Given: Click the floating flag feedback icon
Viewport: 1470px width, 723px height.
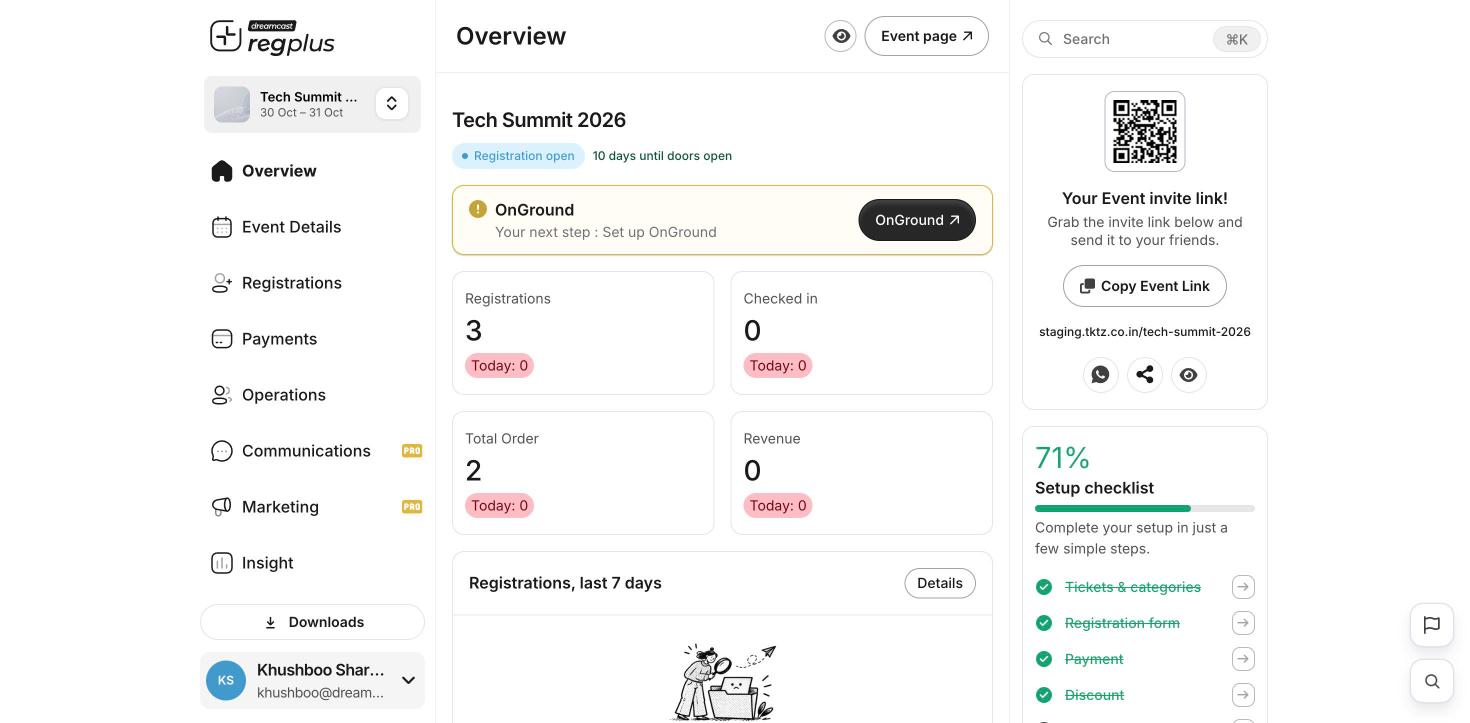Looking at the screenshot, I should pyautogui.click(x=1432, y=625).
